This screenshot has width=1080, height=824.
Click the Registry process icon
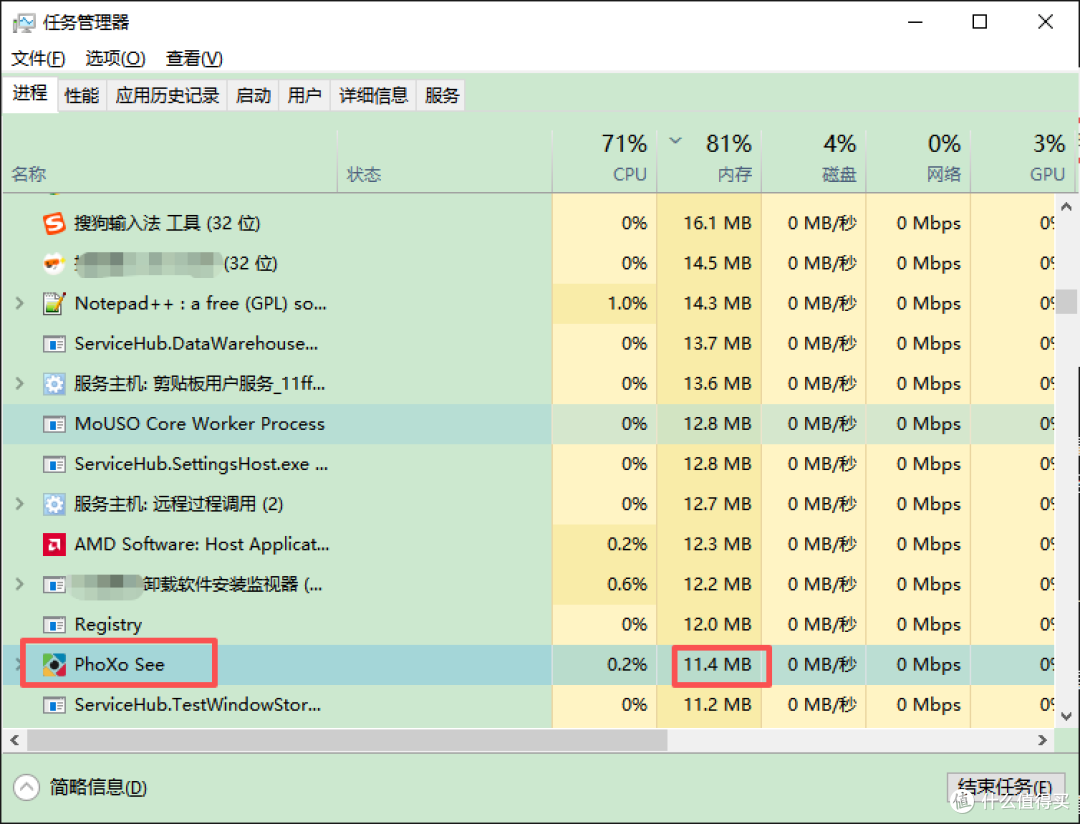[x=54, y=625]
